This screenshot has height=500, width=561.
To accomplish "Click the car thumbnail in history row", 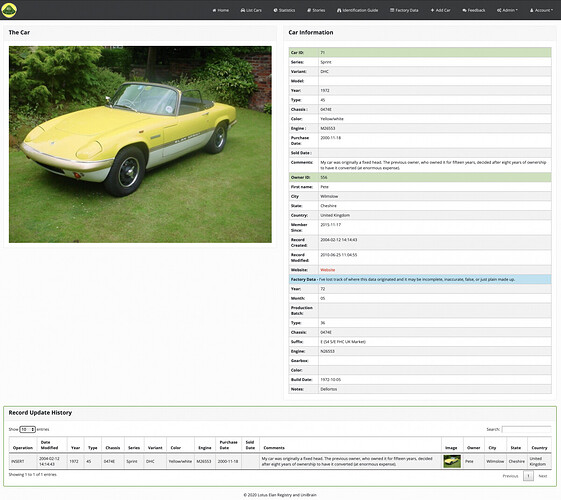I will tap(452, 461).
